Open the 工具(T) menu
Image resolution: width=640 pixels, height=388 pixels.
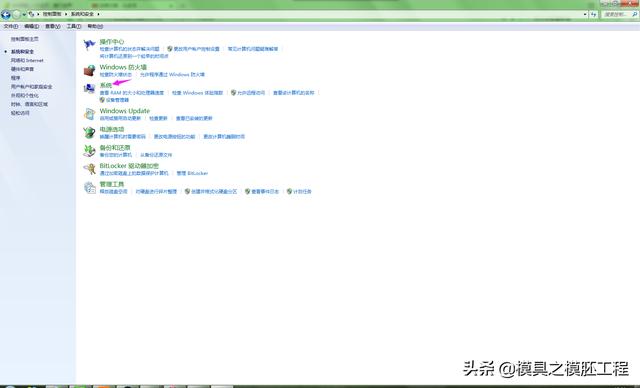click(74, 26)
